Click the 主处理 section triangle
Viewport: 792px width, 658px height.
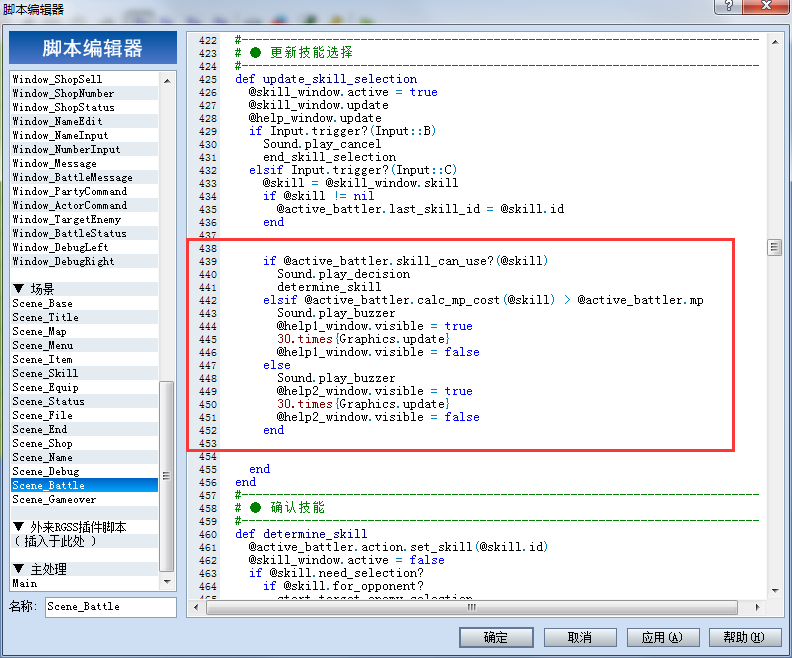click(19, 569)
